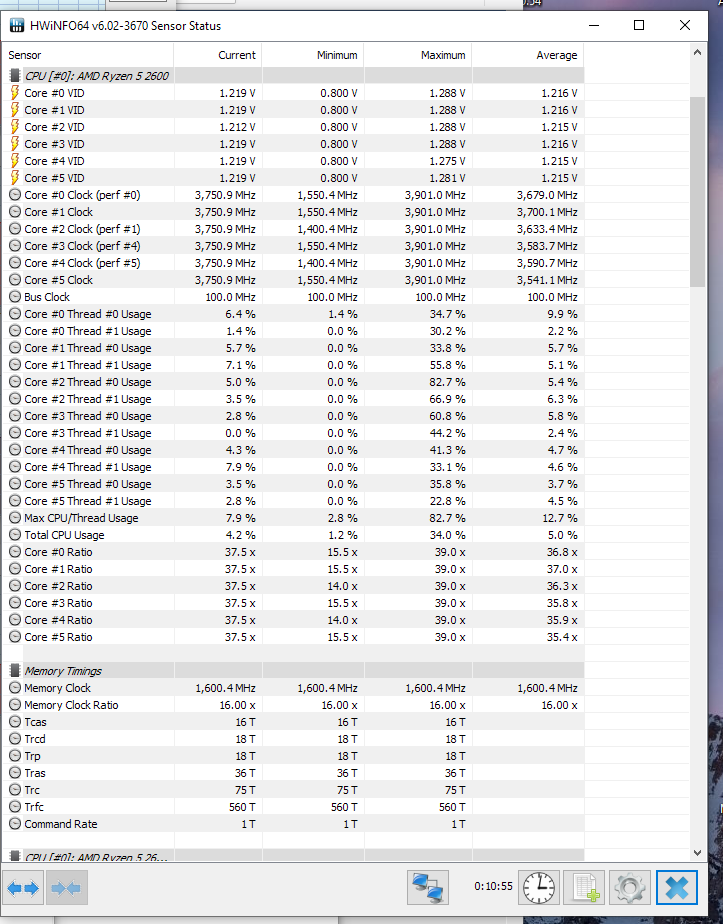Select the Core #5 Clock row
723x924 pixels.
[x=293, y=280]
